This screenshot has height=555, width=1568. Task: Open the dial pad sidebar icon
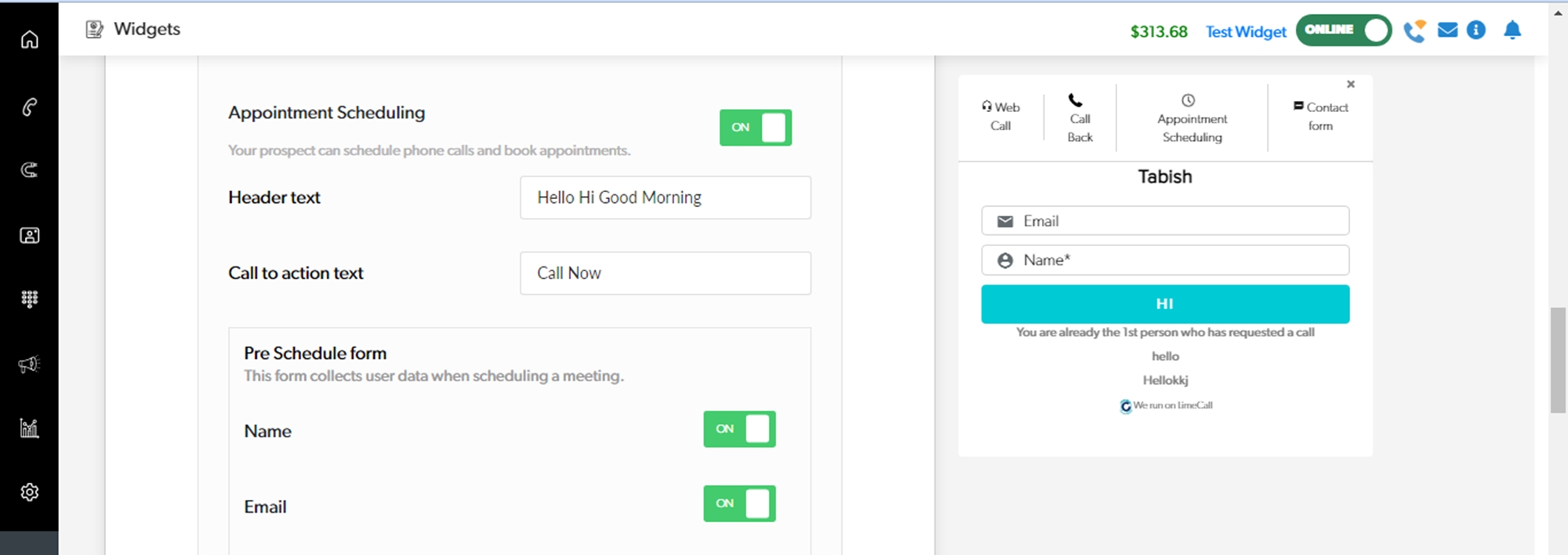[x=29, y=299]
